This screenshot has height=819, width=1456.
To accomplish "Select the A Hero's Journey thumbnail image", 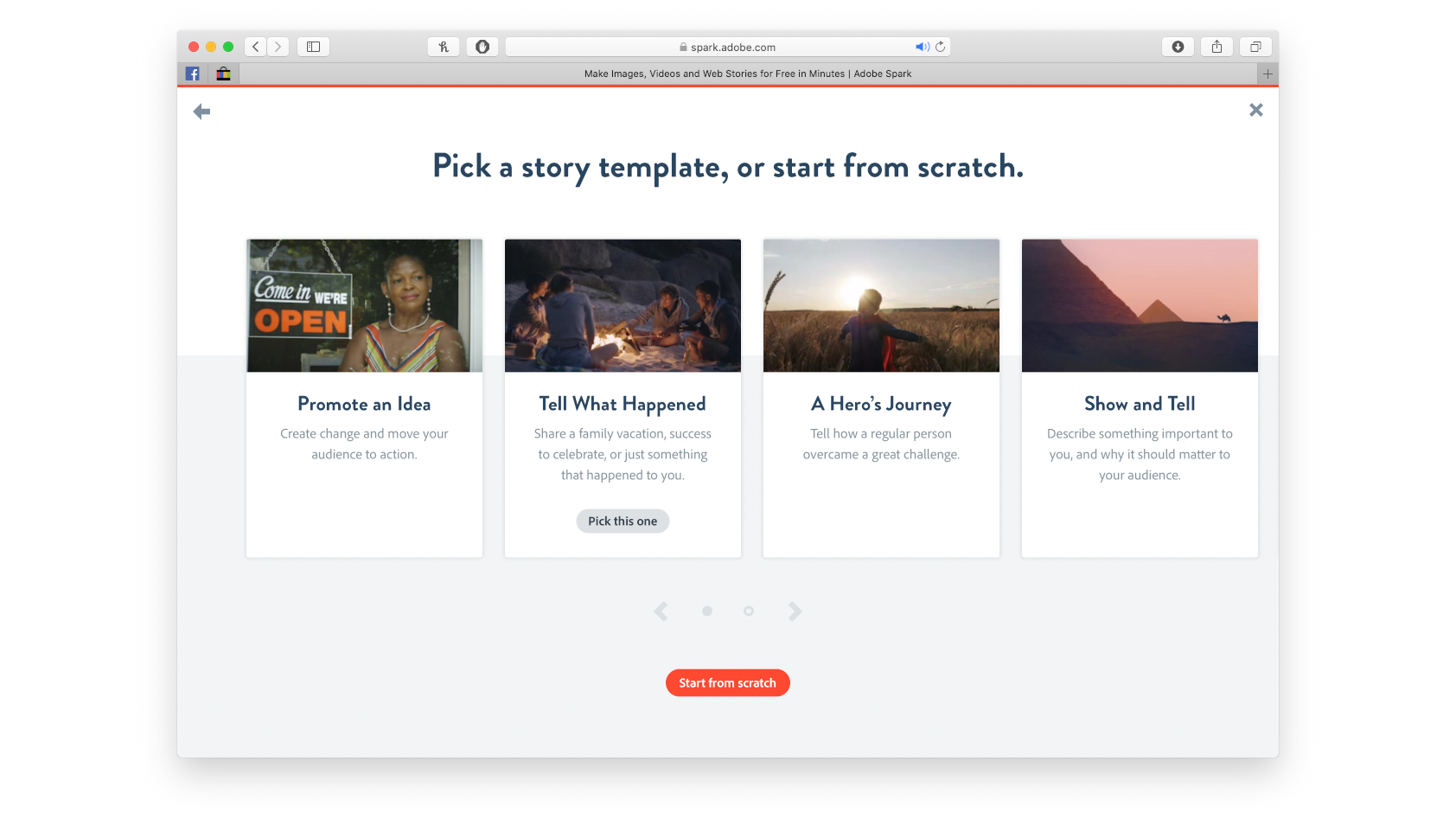I will coord(881,305).
